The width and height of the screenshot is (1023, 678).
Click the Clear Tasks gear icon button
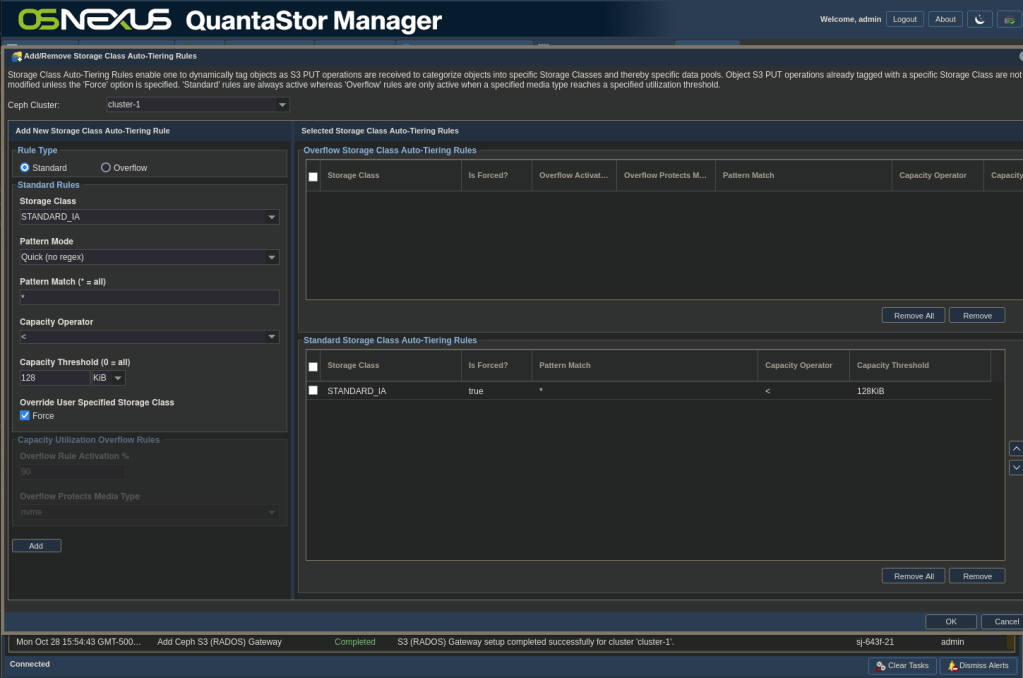click(902, 665)
